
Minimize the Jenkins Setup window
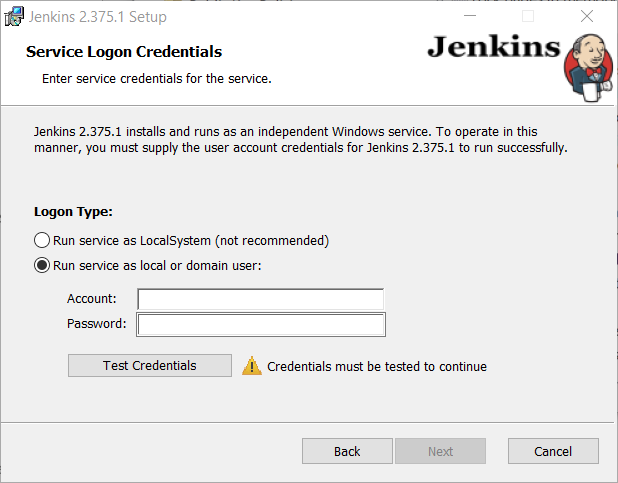[x=470, y=16]
